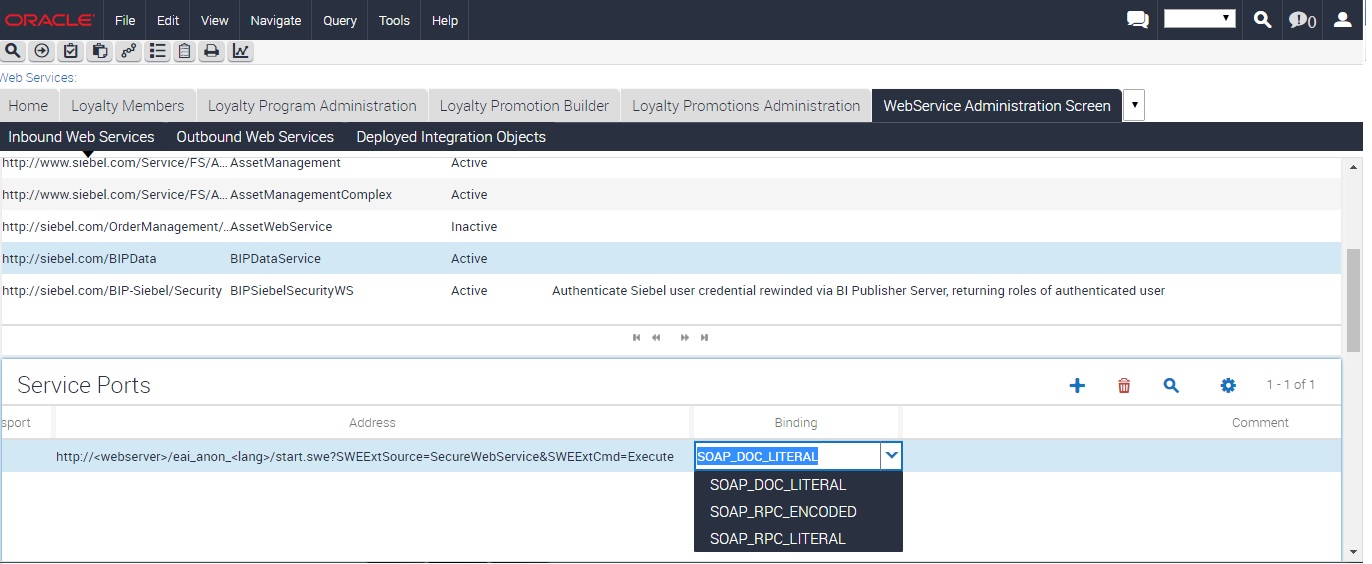Click the scrollbar down arrow
1372x564 pixels.
(1354, 552)
